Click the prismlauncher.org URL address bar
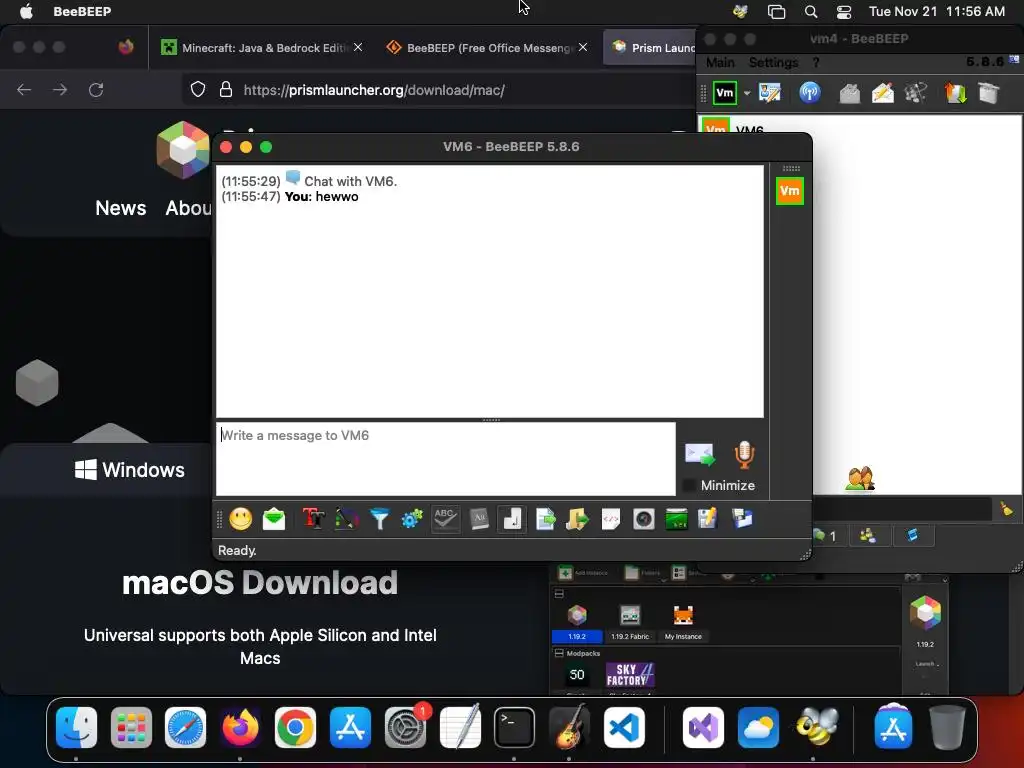 [x=374, y=90]
